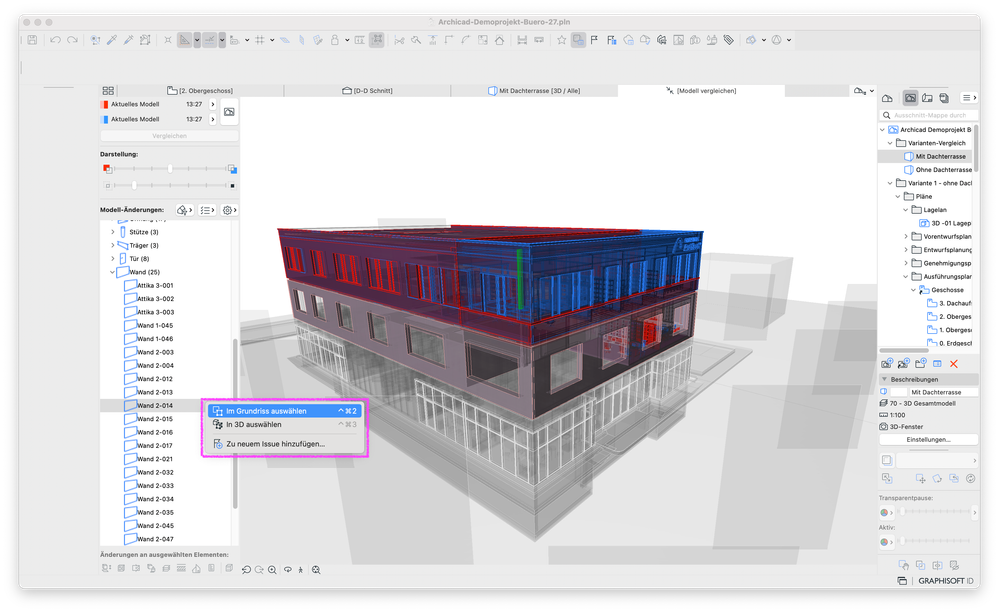Image resolution: width=999 pixels, height=612 pixels.
Task: Toggle the snap guides button in toolbar
Action: [x=210, y=40]
